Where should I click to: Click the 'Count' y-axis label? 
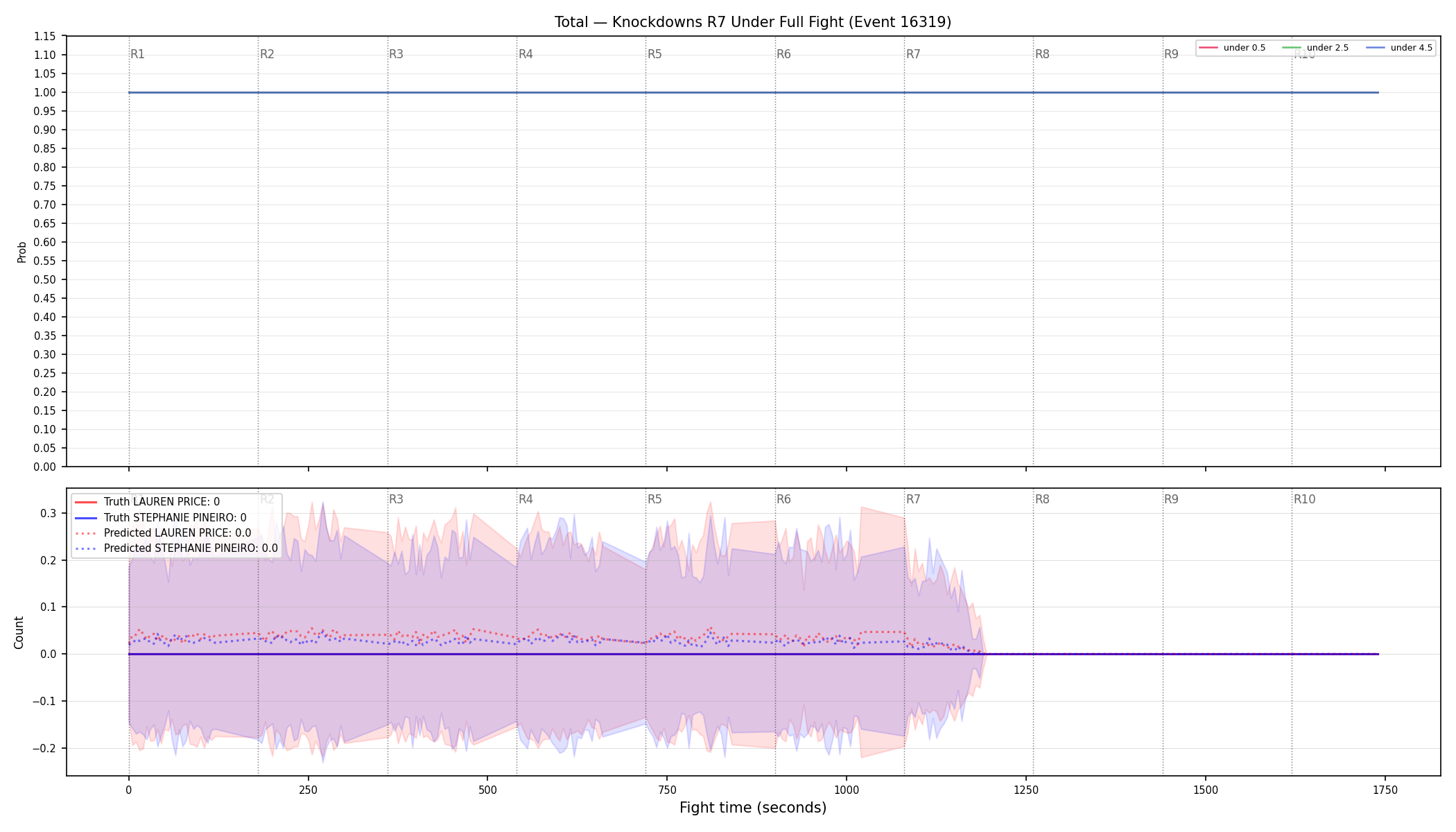[x=19, y=632]
